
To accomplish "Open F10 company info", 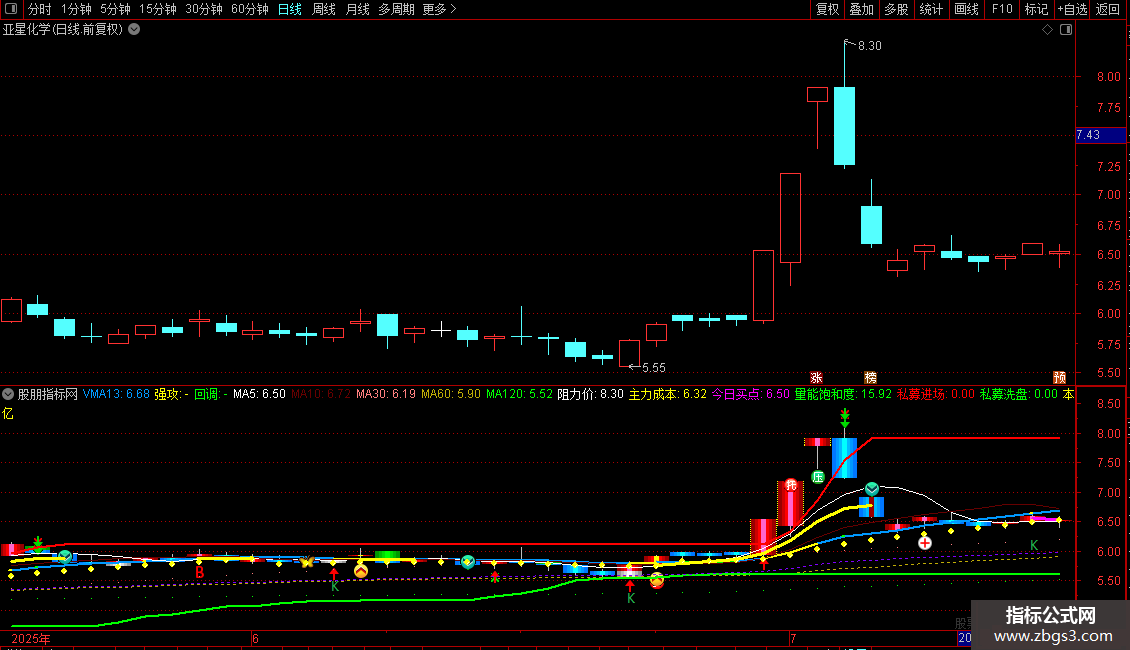I will click(x=1002, y=9).
